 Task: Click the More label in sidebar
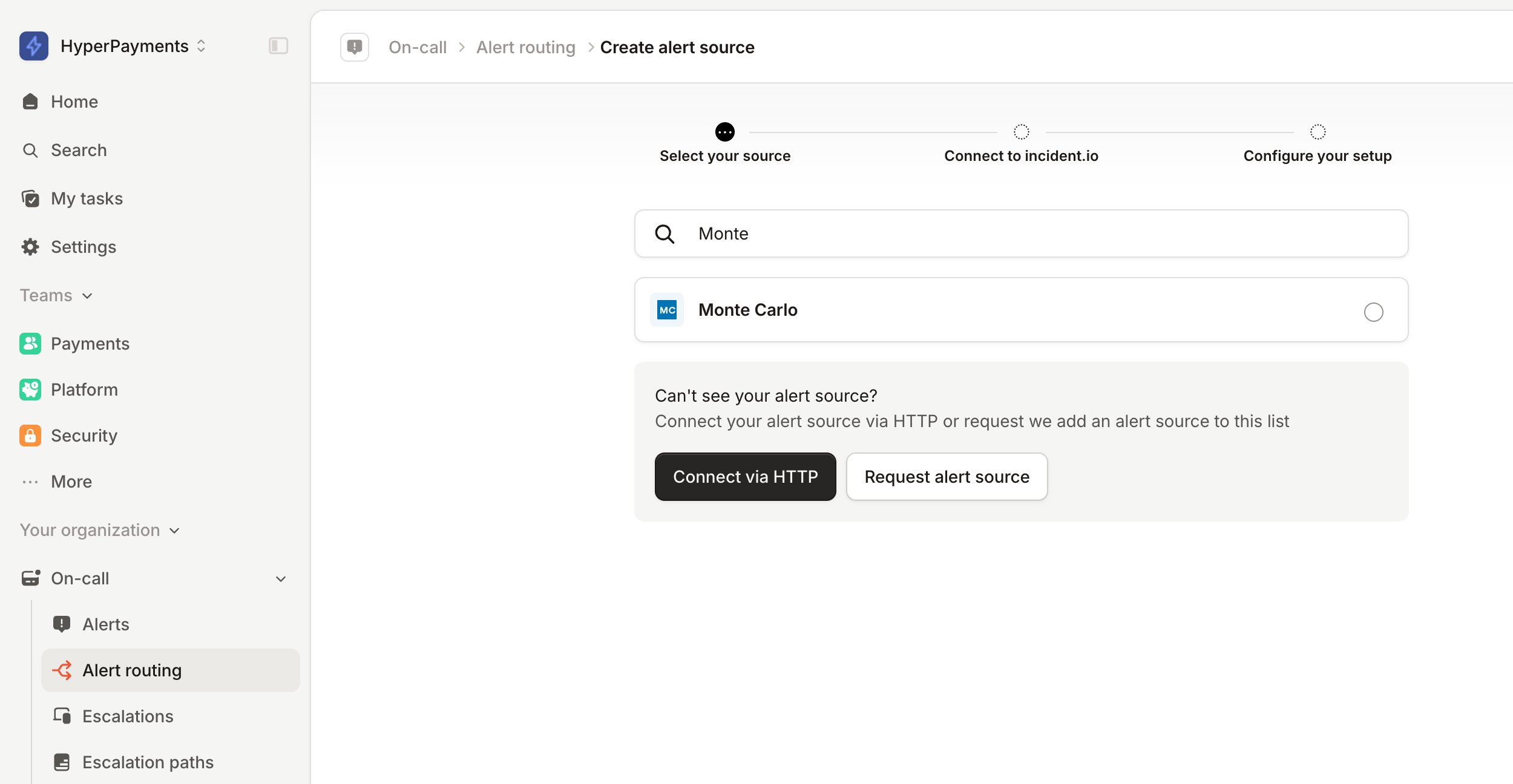(71, 482)
